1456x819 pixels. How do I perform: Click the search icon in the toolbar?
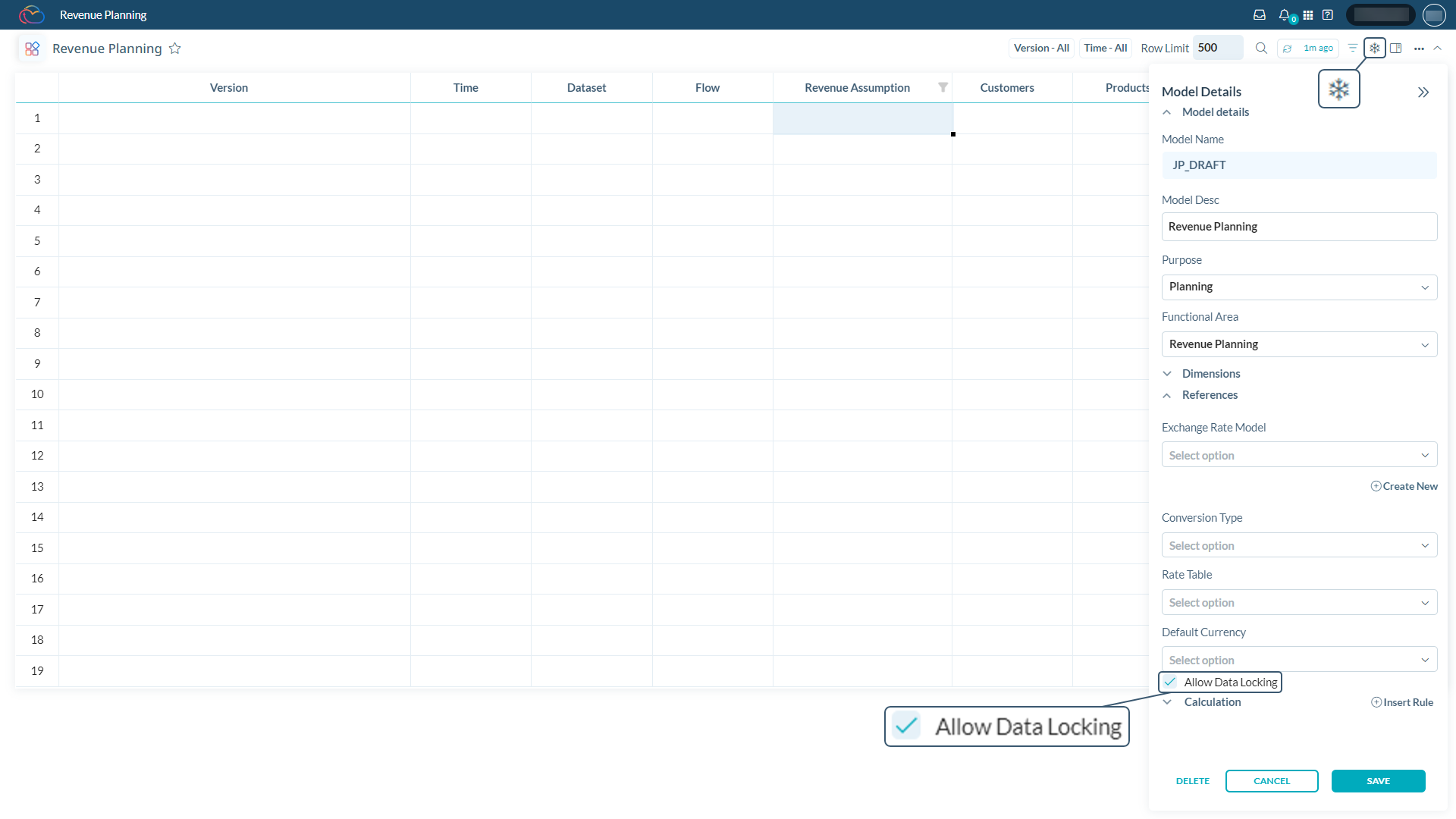click(x=1261, y=48)
